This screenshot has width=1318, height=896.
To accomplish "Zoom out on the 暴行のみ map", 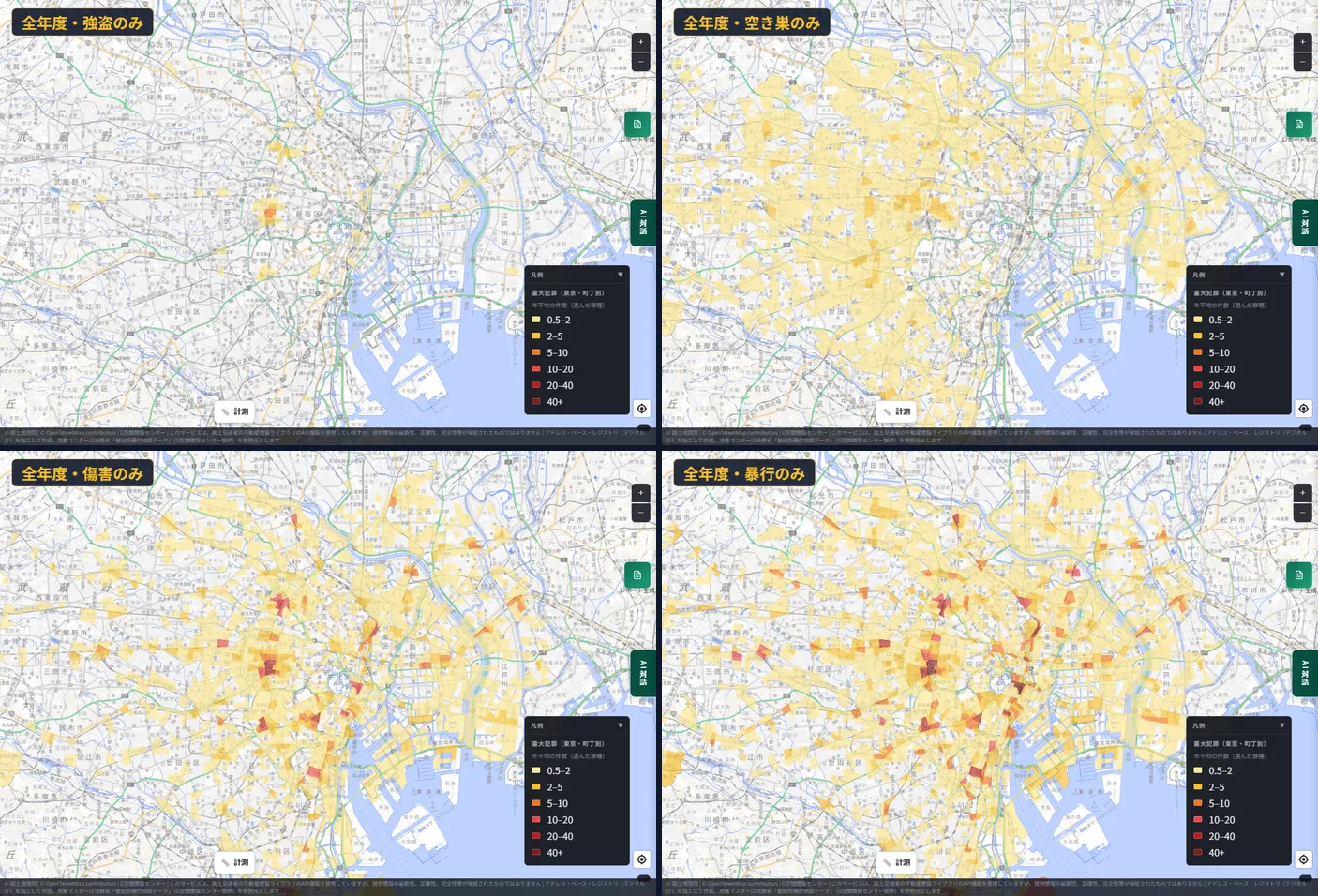I will pos(1302,513).
